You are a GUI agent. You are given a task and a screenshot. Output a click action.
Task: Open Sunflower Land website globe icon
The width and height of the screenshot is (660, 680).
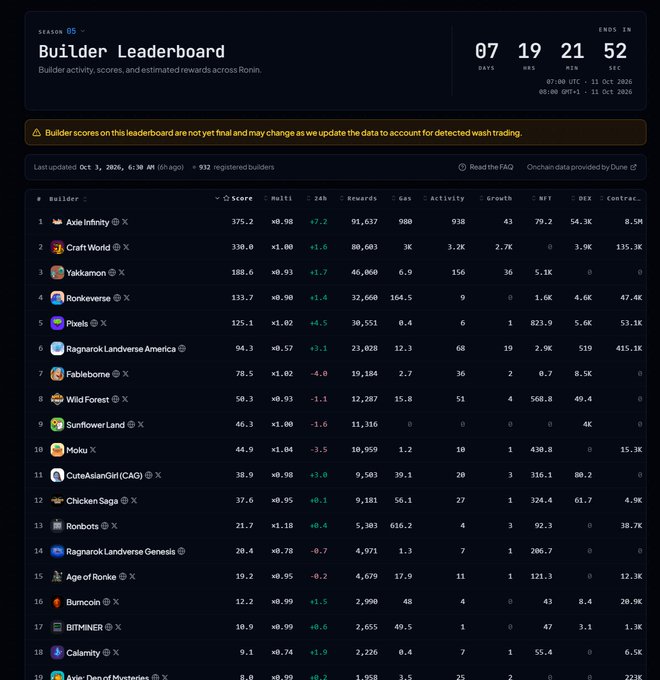pos(131,424)
